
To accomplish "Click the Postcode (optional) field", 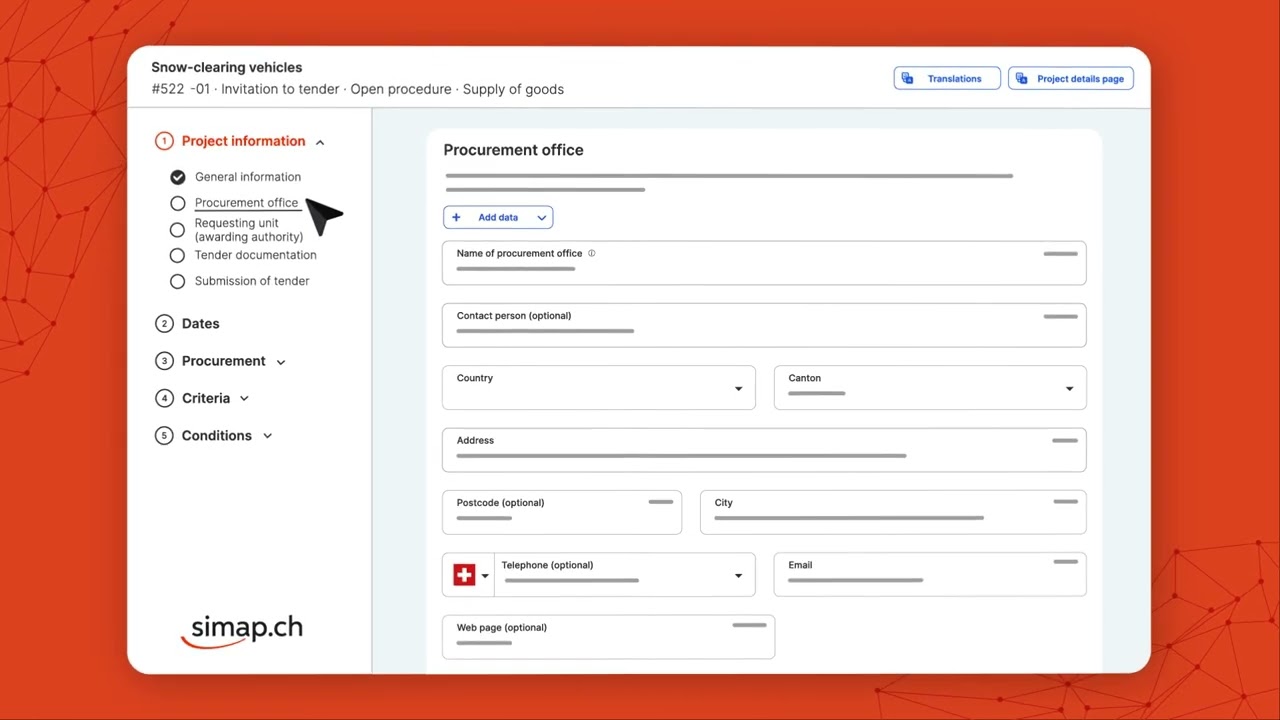I will pos(562,512).
